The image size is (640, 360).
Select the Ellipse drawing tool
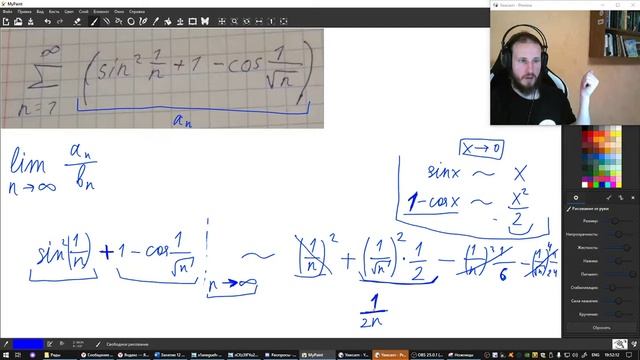tap(131, 21)
